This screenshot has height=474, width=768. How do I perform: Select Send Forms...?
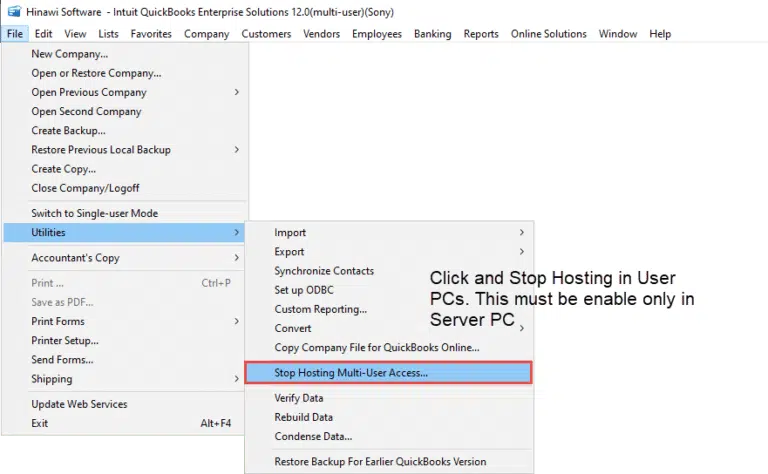(124, 359)
